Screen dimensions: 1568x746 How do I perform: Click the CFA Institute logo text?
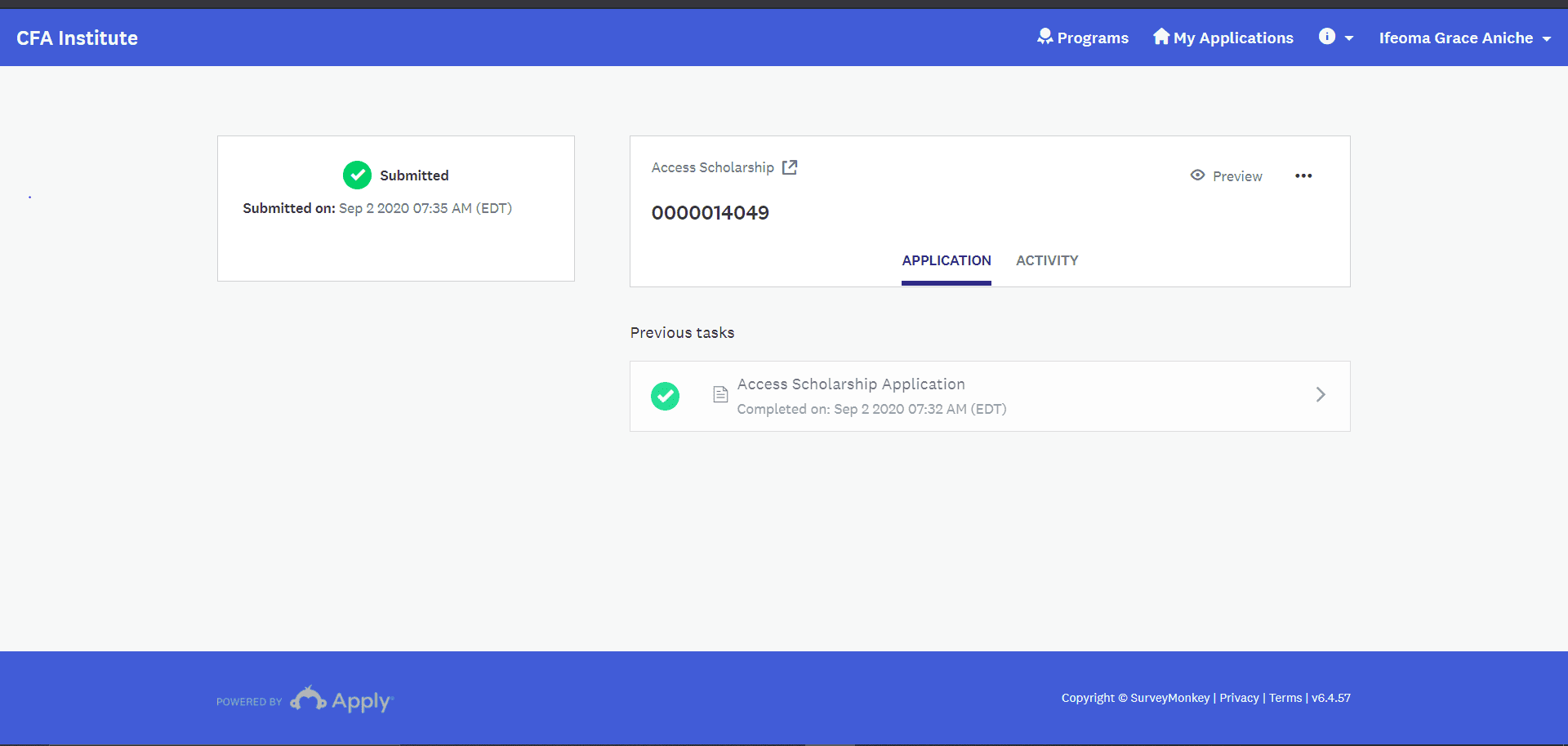point(77,38)
